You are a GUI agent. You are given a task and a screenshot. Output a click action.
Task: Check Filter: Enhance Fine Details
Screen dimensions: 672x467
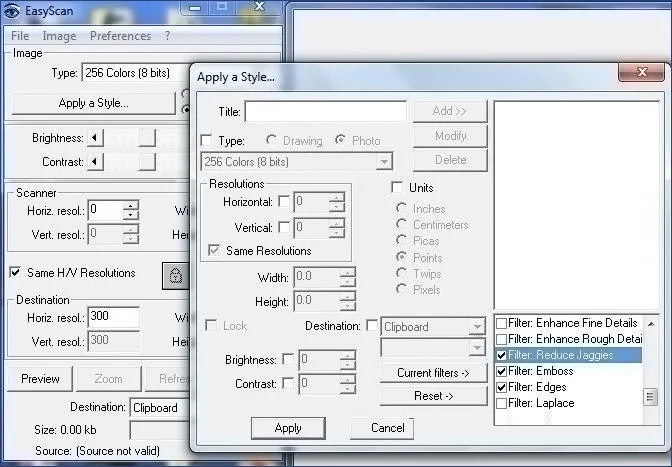tap(501, 323)
